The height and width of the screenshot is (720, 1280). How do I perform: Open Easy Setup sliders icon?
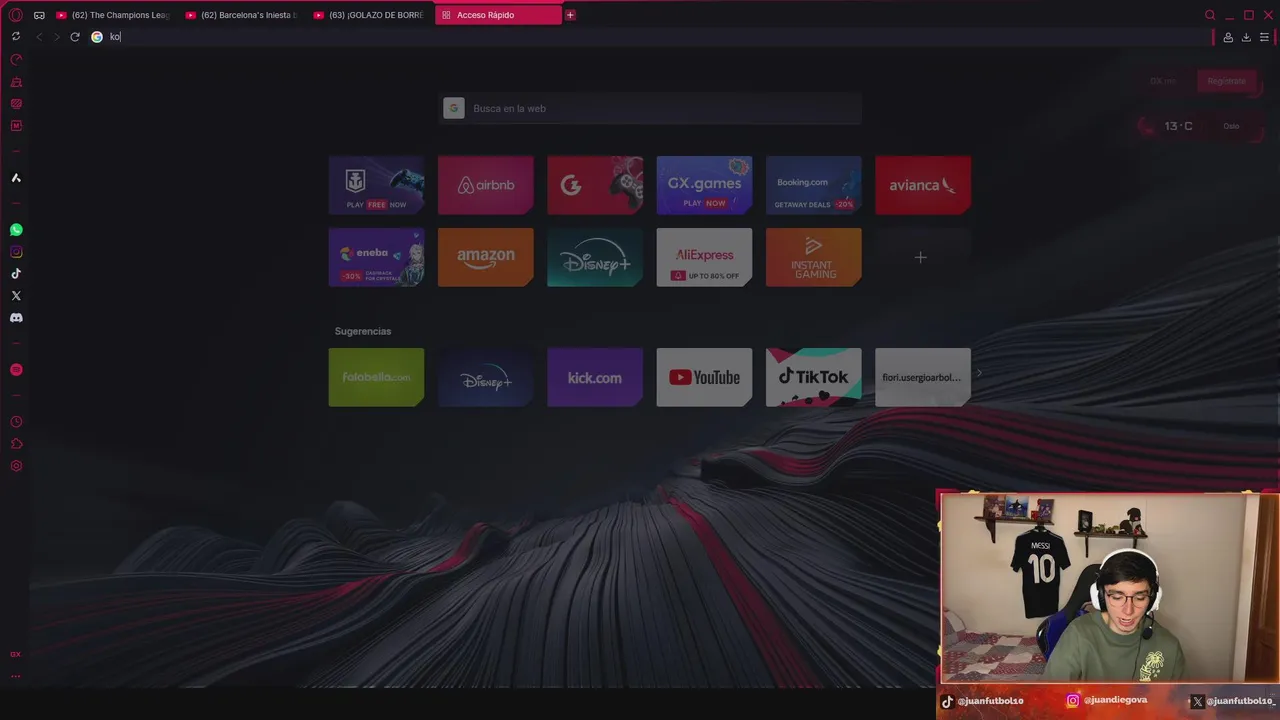[1264, 37]
